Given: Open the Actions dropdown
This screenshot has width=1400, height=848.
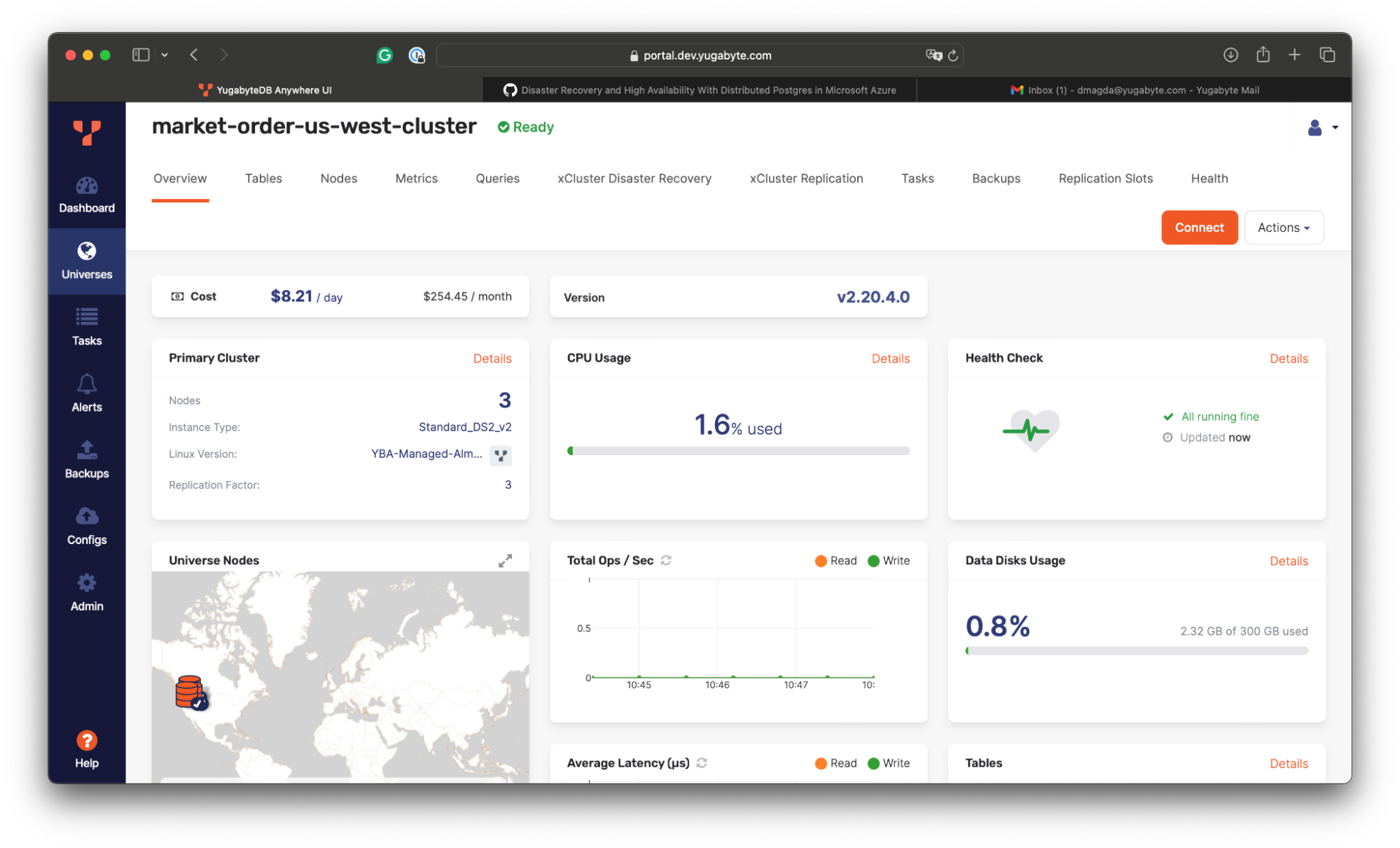Looking at the screenshot, I should [x=1283, y=228].
